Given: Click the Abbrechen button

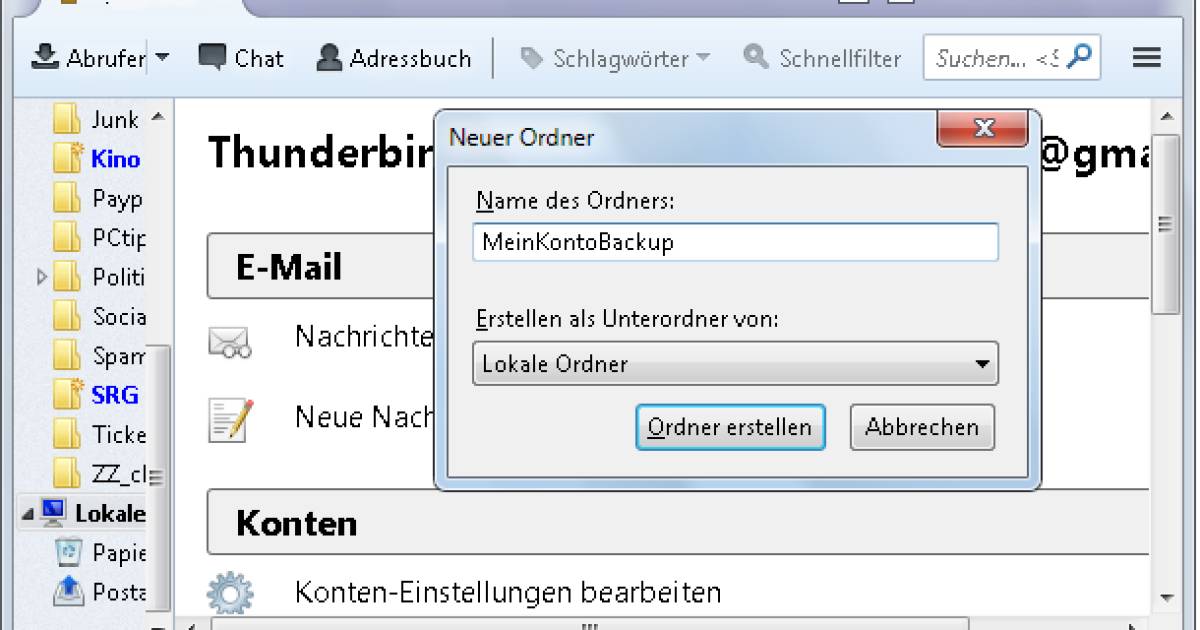Looking at the screenshot, I should 922,427.
